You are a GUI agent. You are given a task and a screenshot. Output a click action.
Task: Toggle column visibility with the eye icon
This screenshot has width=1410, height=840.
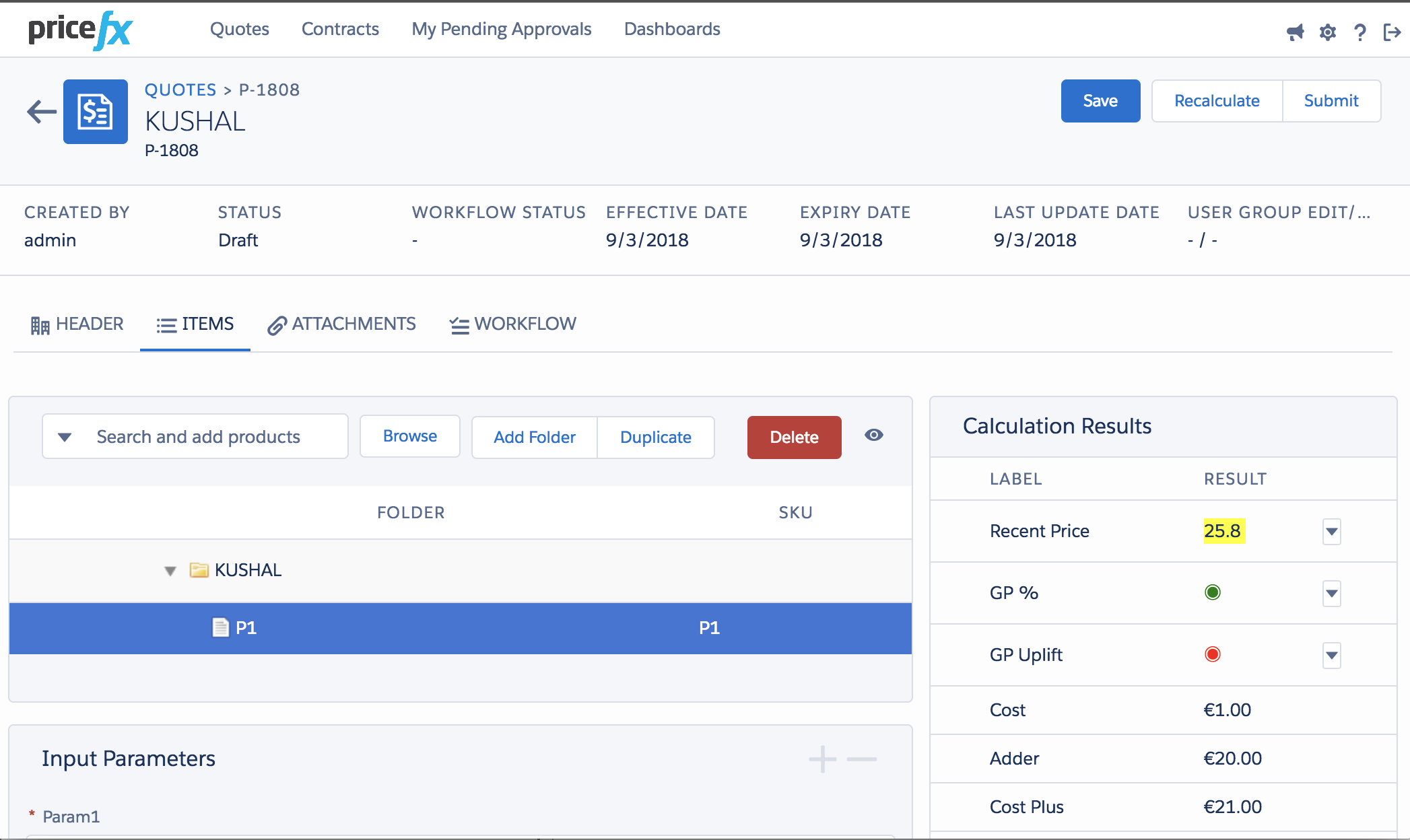point(874,435)
